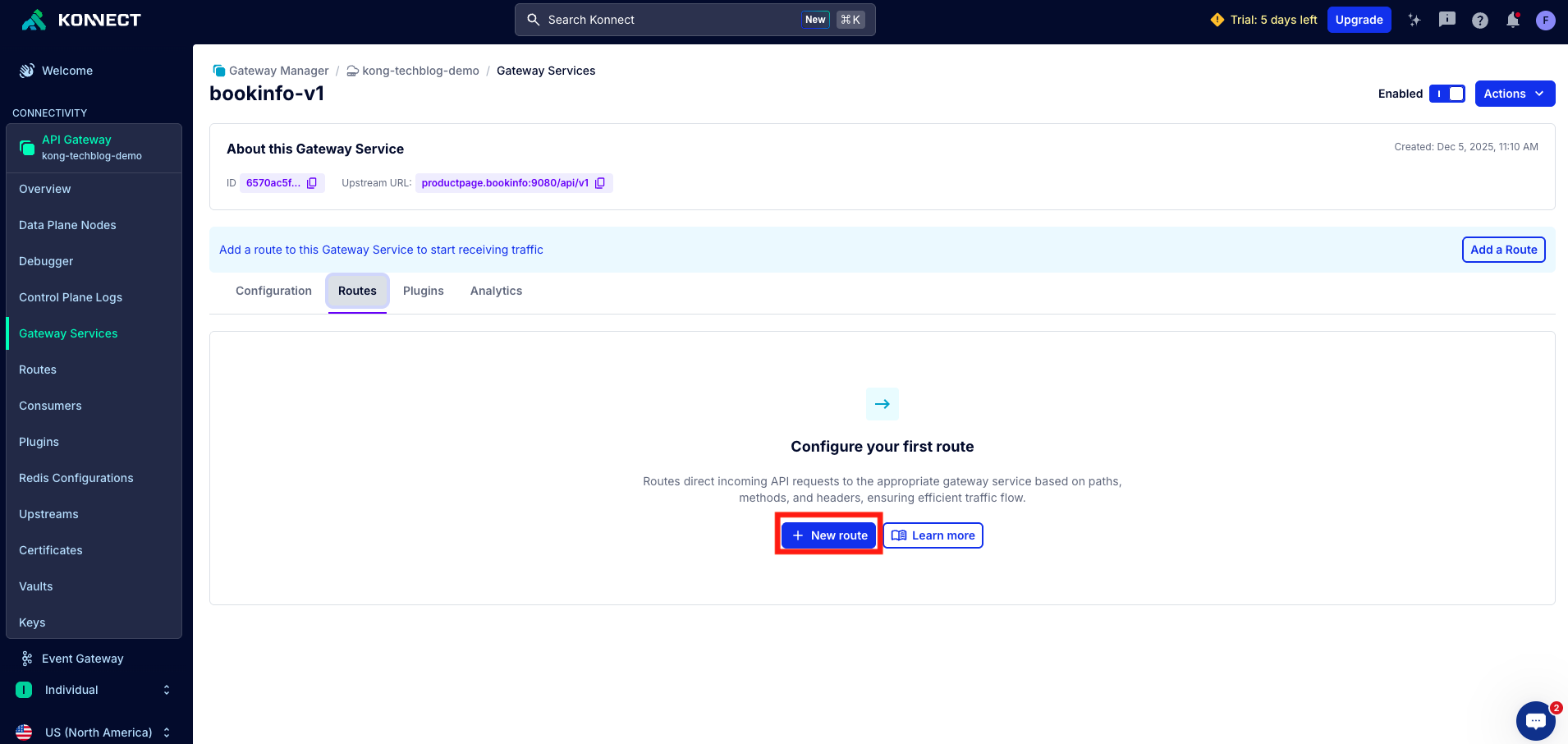Expand the Individual organization switcher
Viewport: 1568px width, 744px height.
(x=96, y=690)
